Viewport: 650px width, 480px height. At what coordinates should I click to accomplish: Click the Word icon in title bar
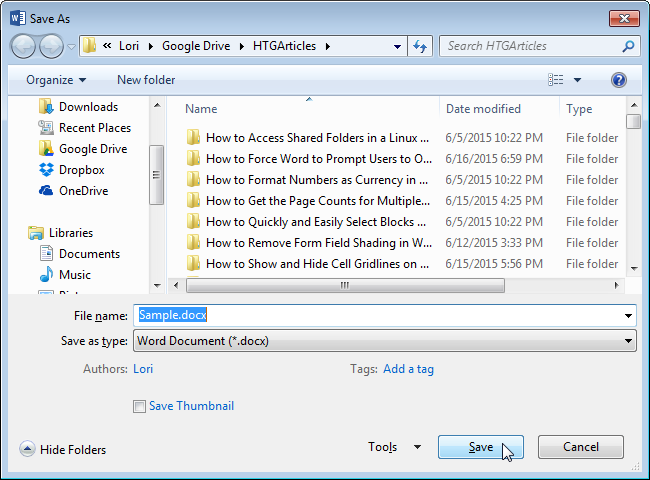coord(18,18)
